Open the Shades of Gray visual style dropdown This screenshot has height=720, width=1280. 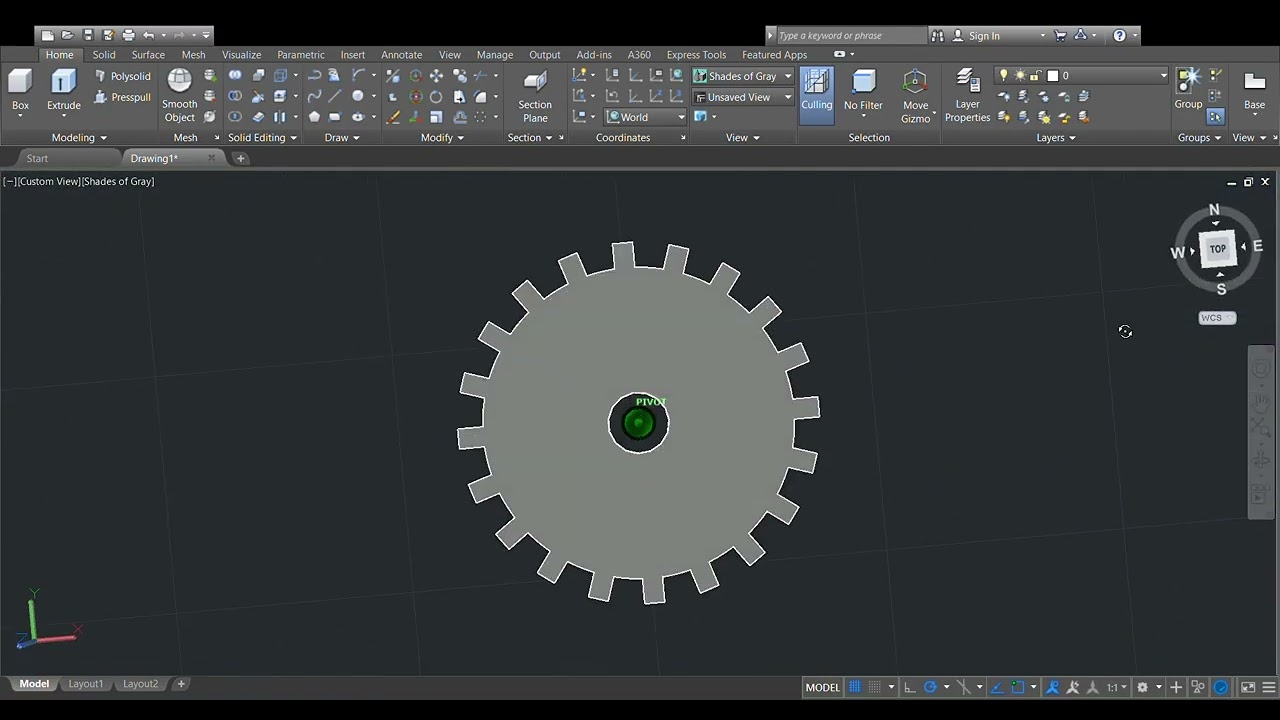pos(743,76)
